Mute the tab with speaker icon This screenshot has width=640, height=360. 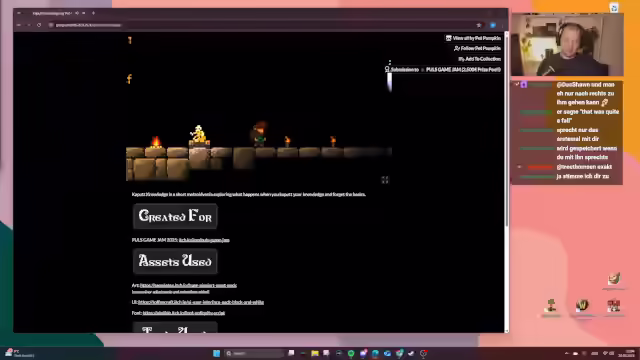[x=77, y=13]
